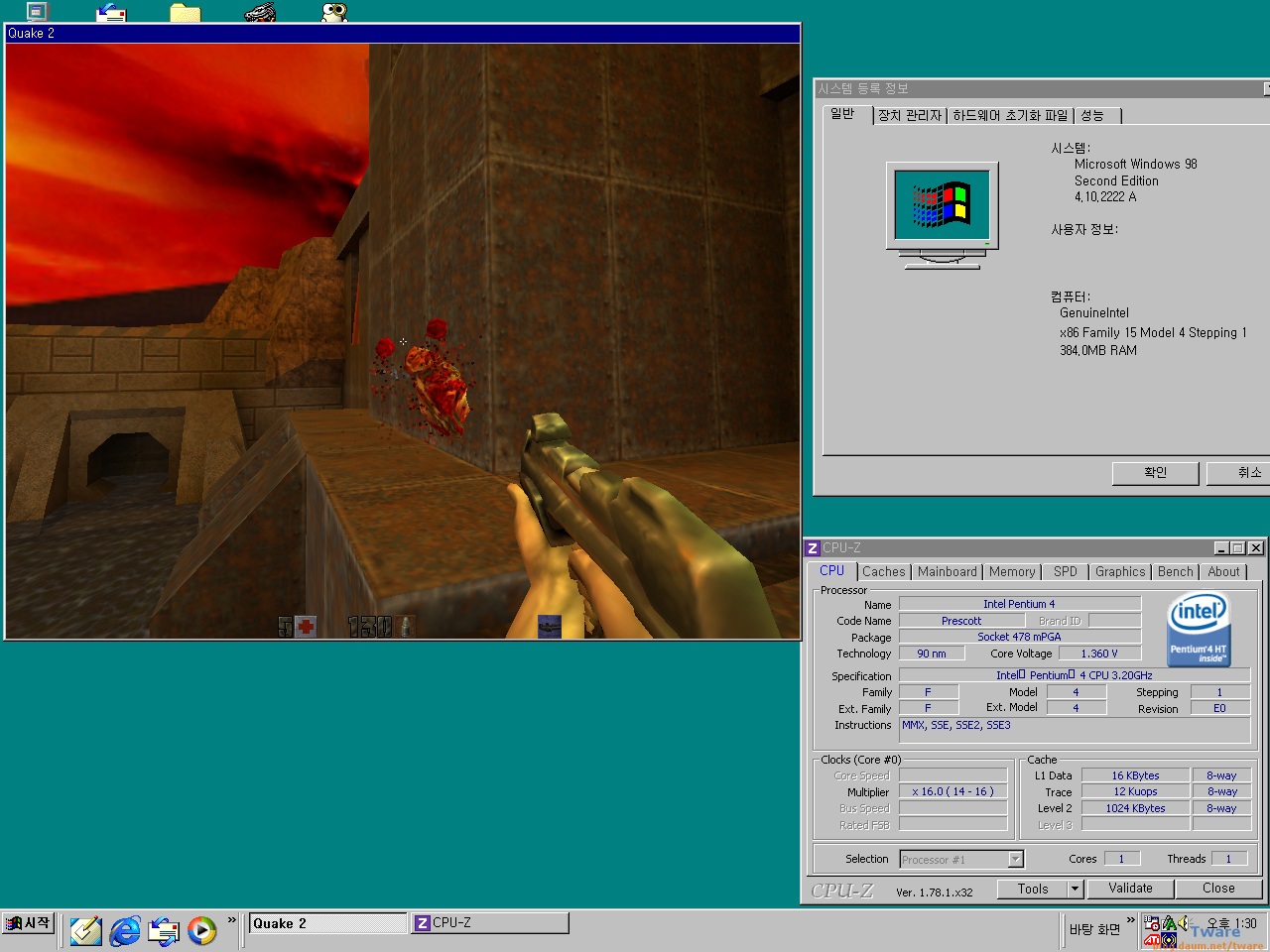The image size is (1270, 952).
Task: Open the 장치 관리자 tab
Action: (910, 116)
